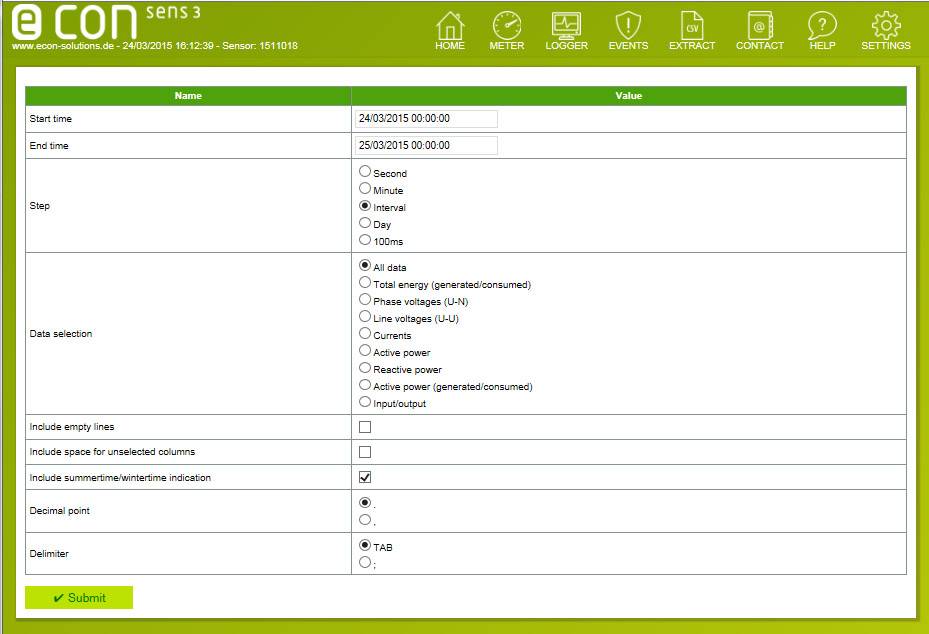Choose semicolon as the delimiter
Viewport: 929px width, 634px height.
click(365, 560)
